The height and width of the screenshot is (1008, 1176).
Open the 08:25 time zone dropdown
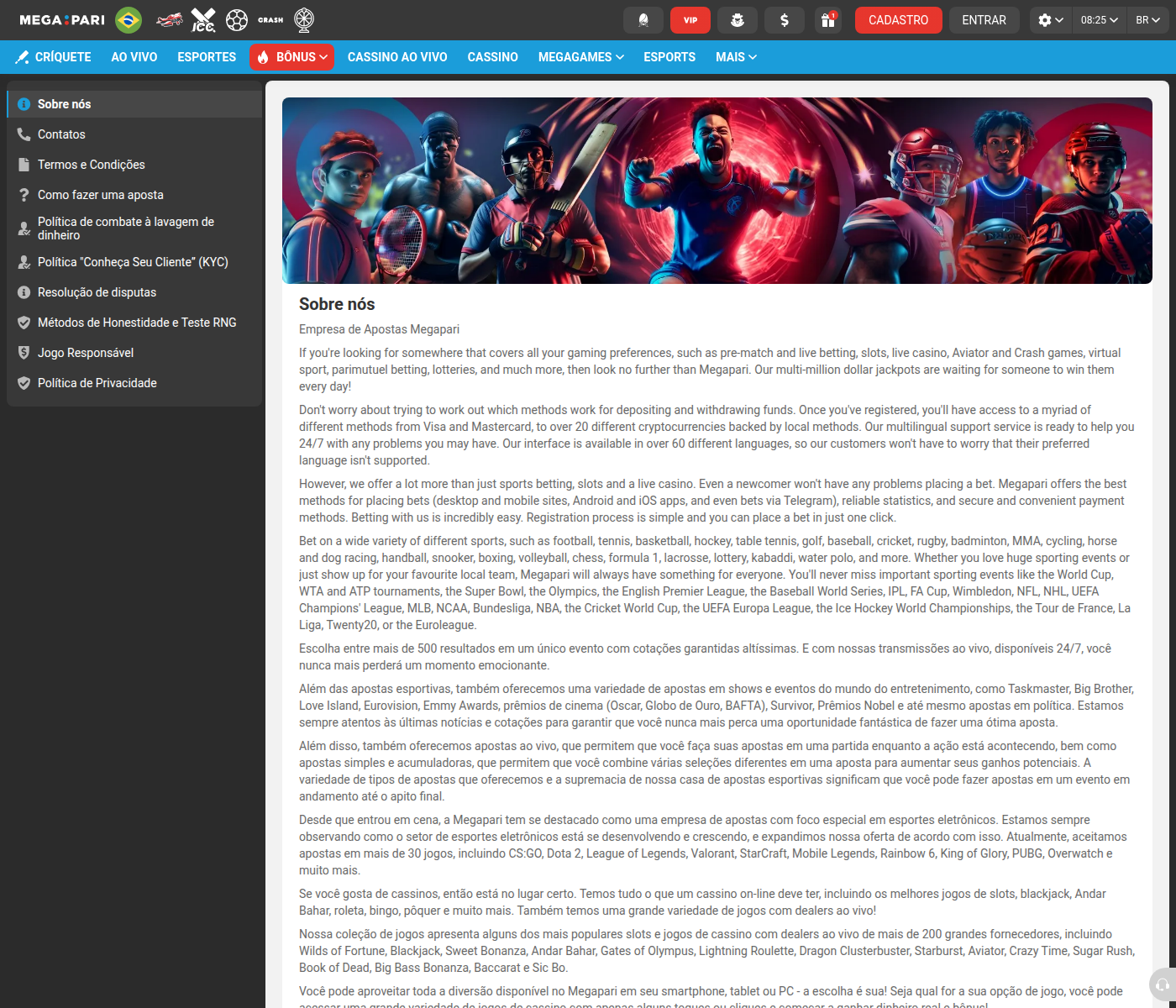(1100, 20)
